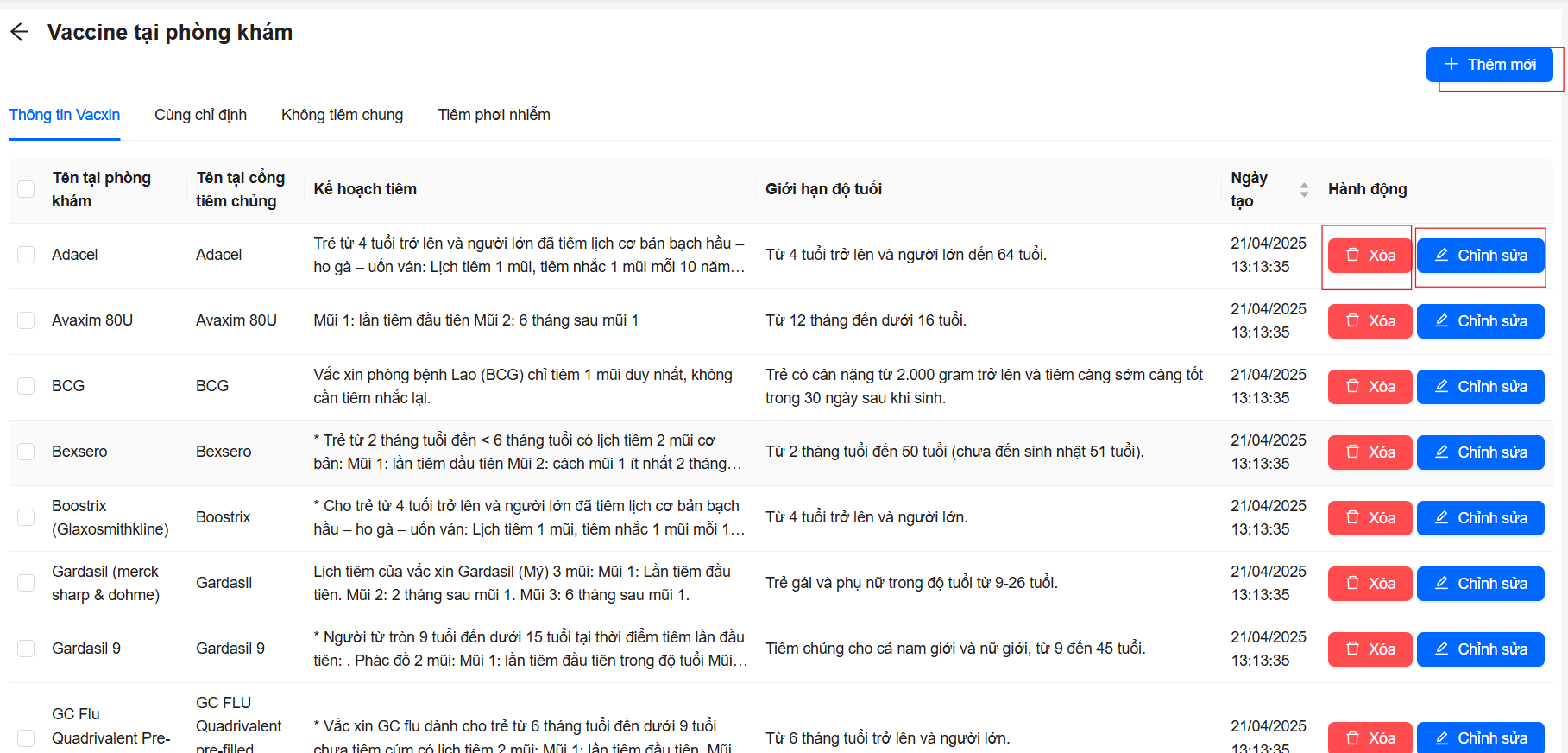
Task: Tick the Gardasil 9 row checkbox
Action: tap(26, 649)
